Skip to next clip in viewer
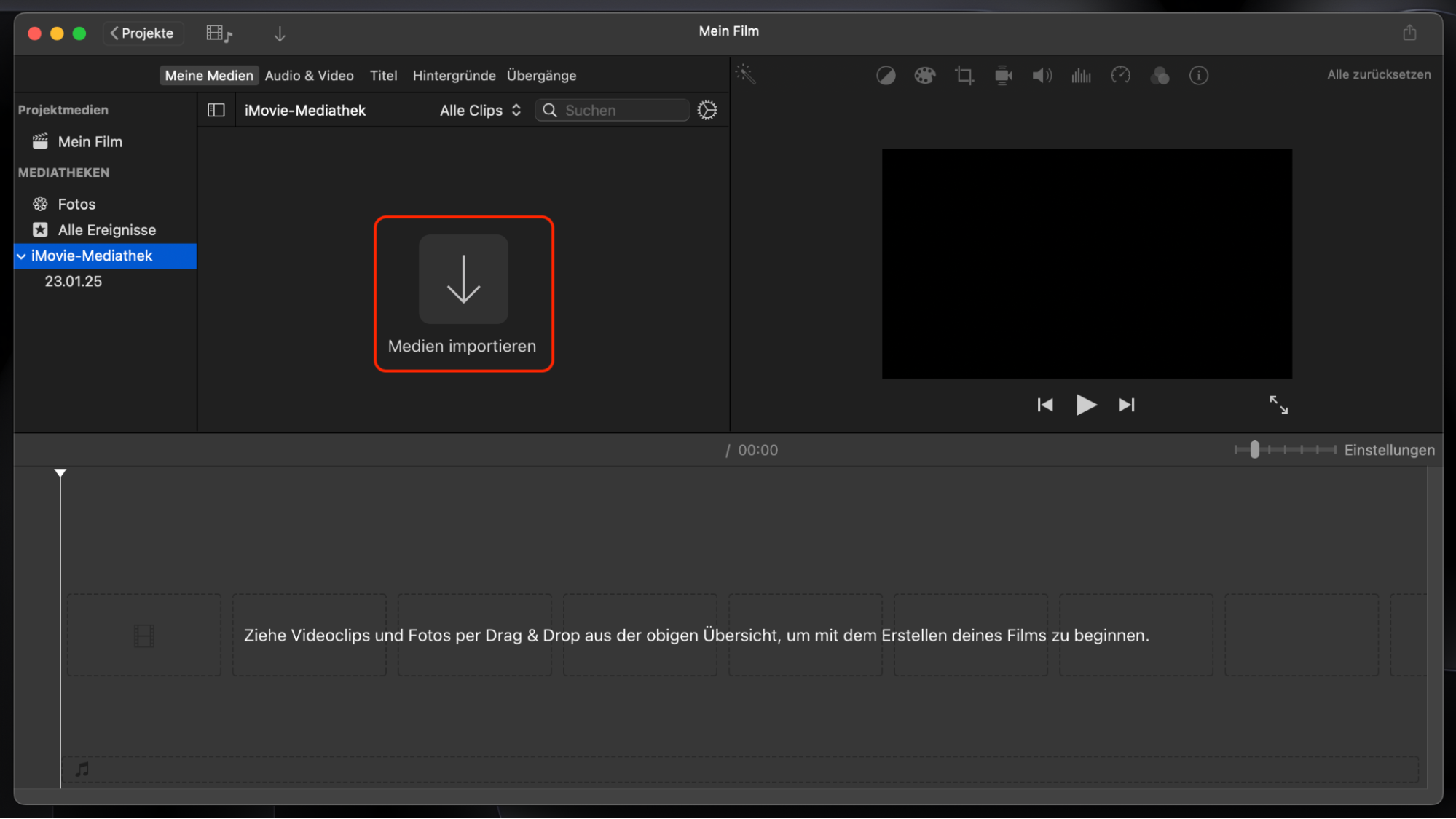Screen dimensions: 1456x819 point(1127,405)
